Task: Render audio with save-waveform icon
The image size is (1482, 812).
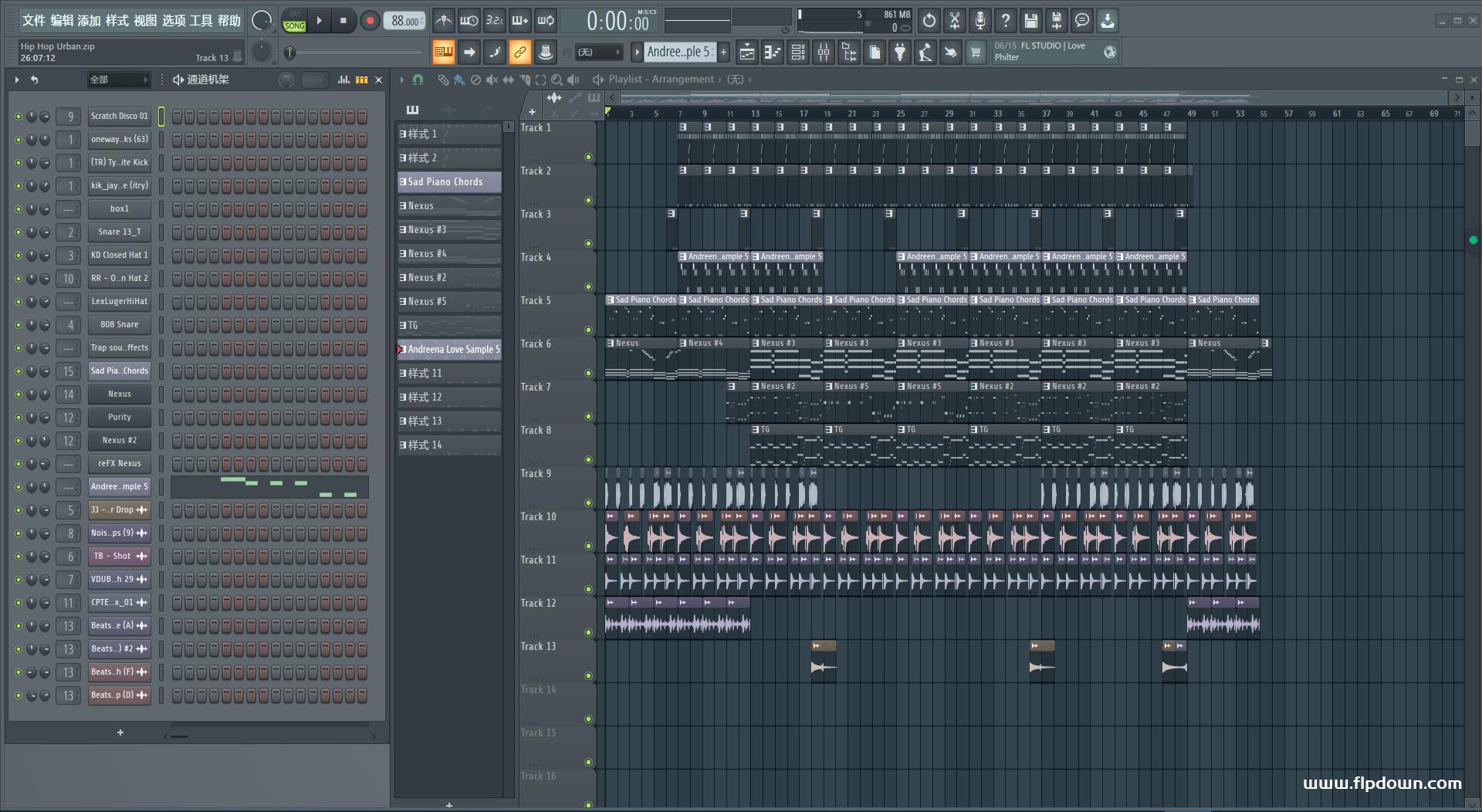Action: pos(1057,21)
